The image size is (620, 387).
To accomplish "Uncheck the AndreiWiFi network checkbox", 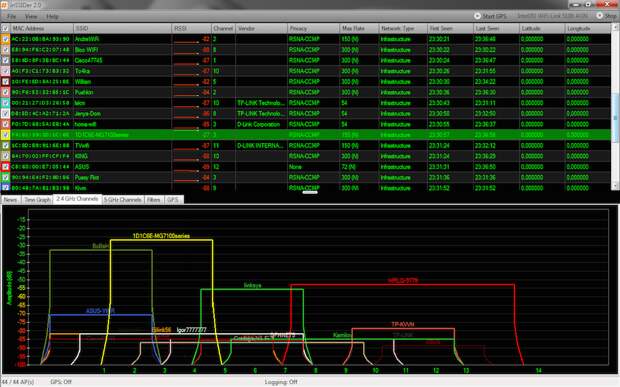I will [5, 39].
